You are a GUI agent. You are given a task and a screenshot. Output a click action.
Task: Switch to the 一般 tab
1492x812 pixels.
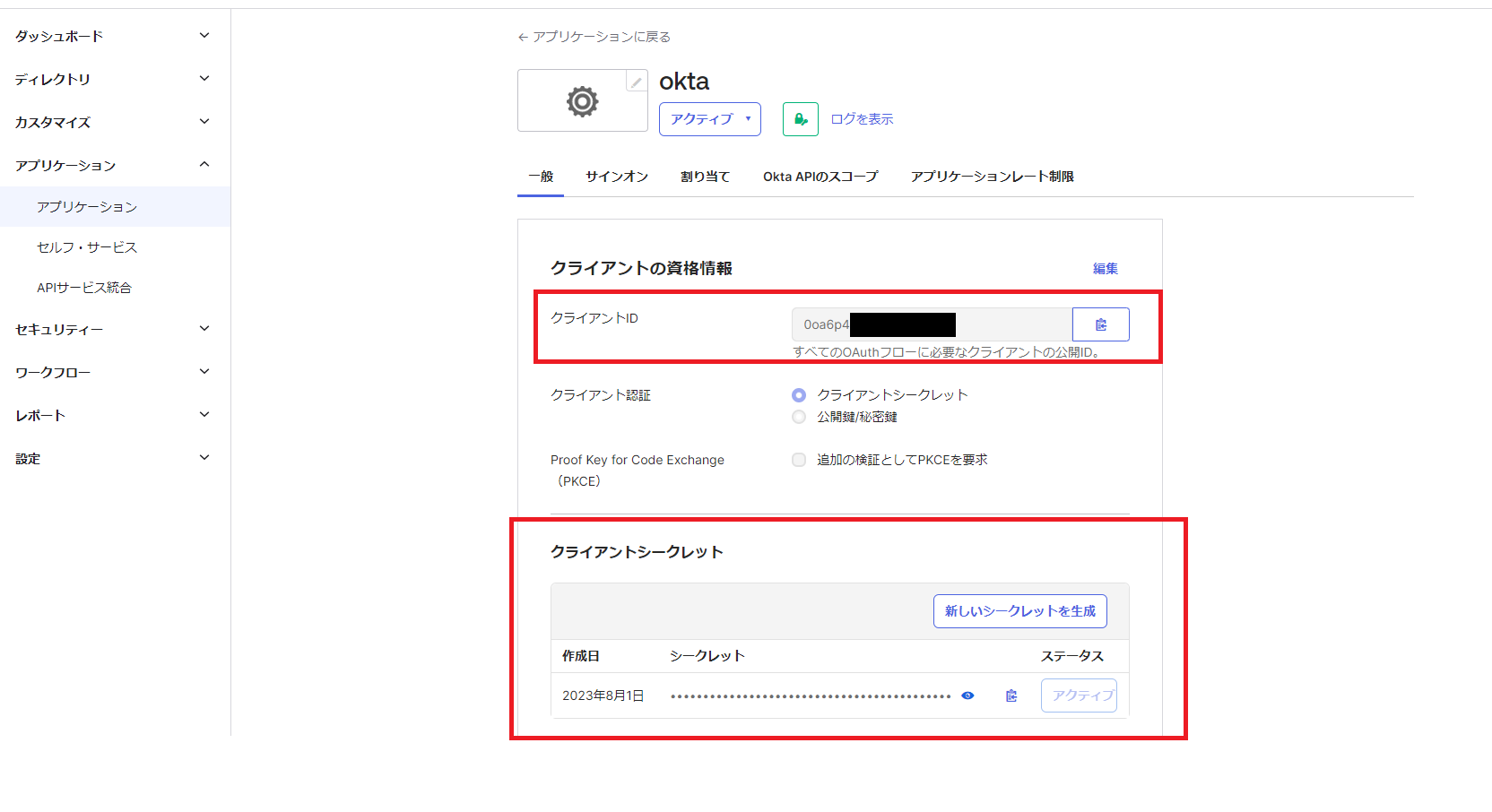[x=541, y=177]
